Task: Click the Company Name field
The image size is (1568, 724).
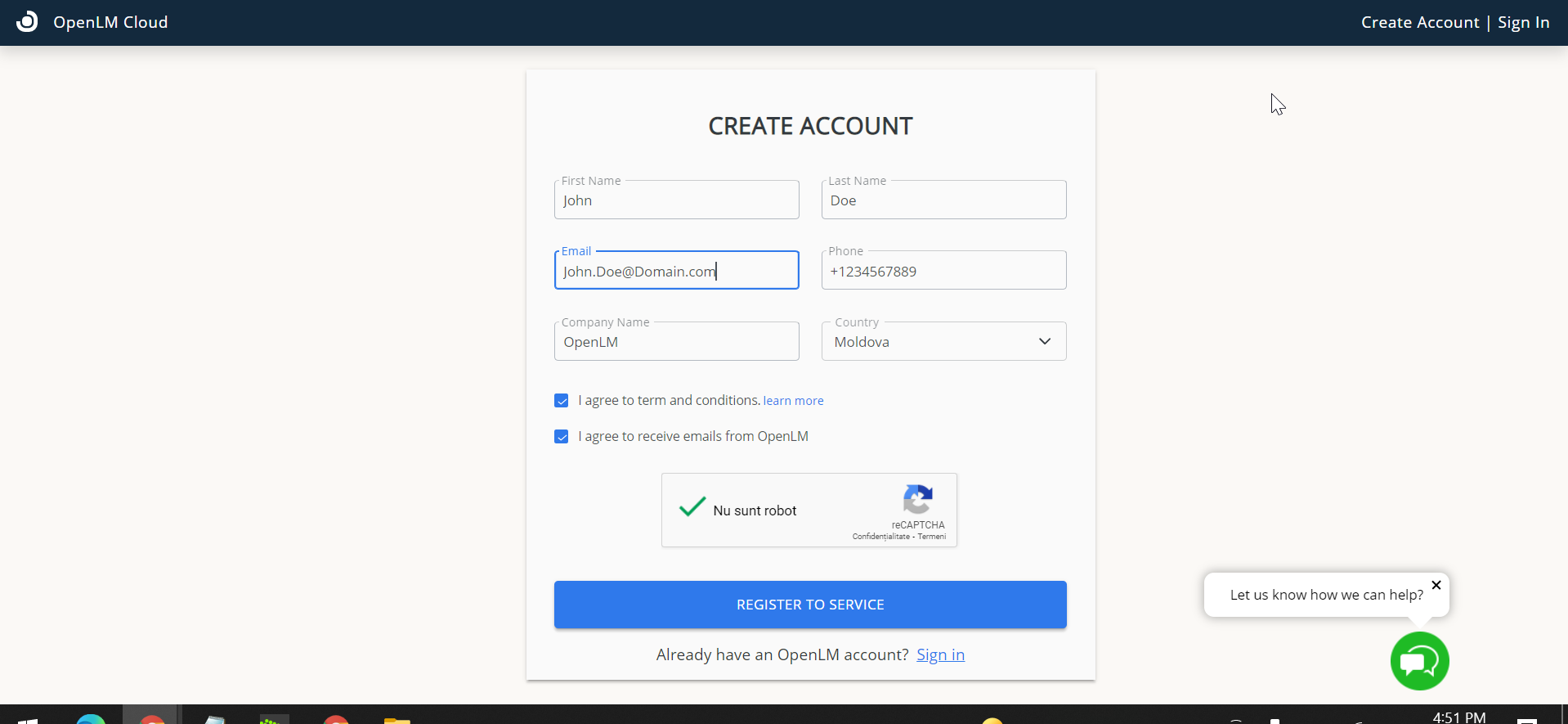Action: pos(676,343)
